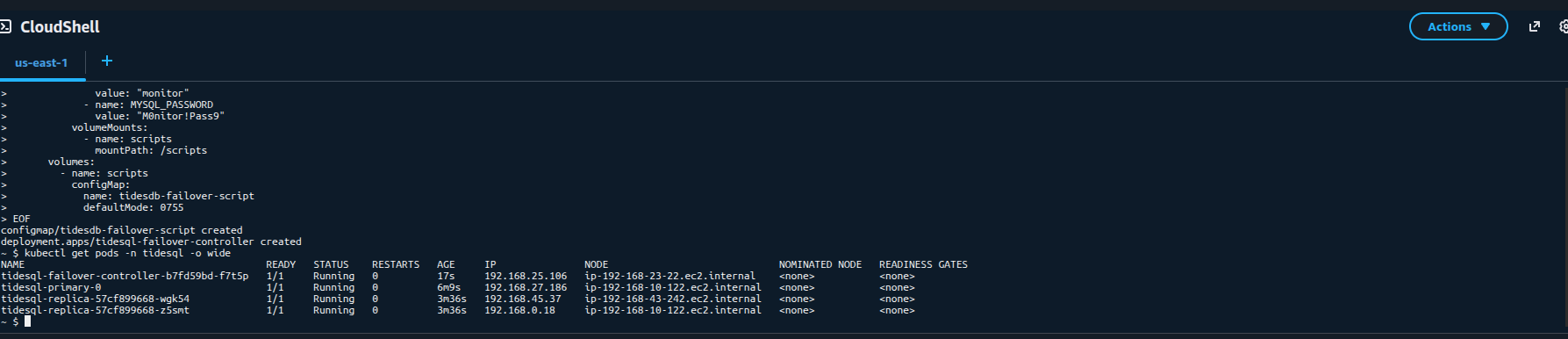Click the 'name: MYSQL_PASSWORD' line
This screenshot has height=339, width=1568.
148,105
